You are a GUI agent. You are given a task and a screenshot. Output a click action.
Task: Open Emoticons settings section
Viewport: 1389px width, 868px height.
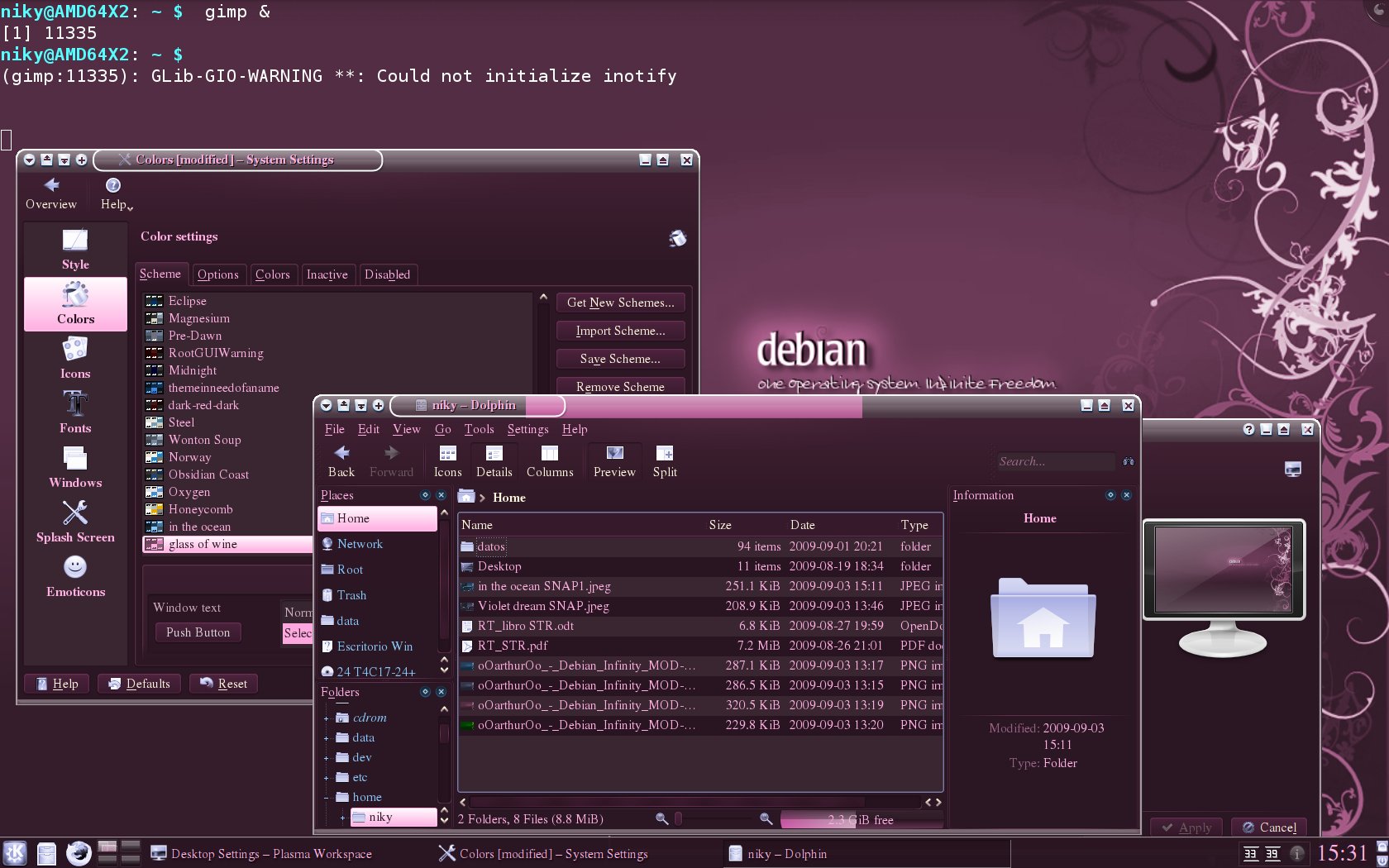pyautogui.click(x=75, y=577)
